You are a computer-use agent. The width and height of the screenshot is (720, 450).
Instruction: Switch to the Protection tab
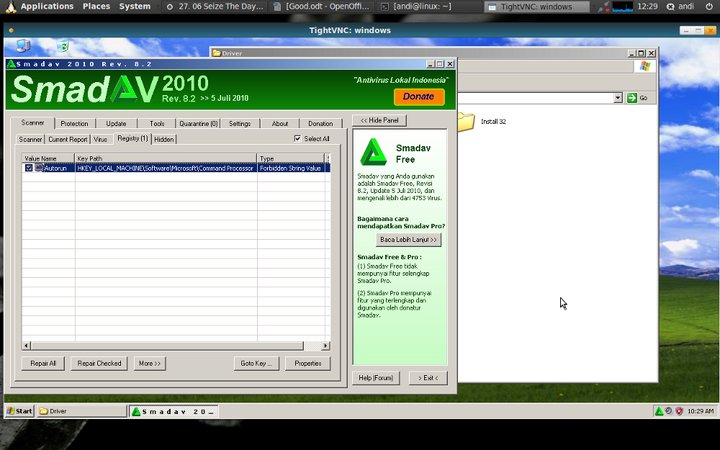74,124
